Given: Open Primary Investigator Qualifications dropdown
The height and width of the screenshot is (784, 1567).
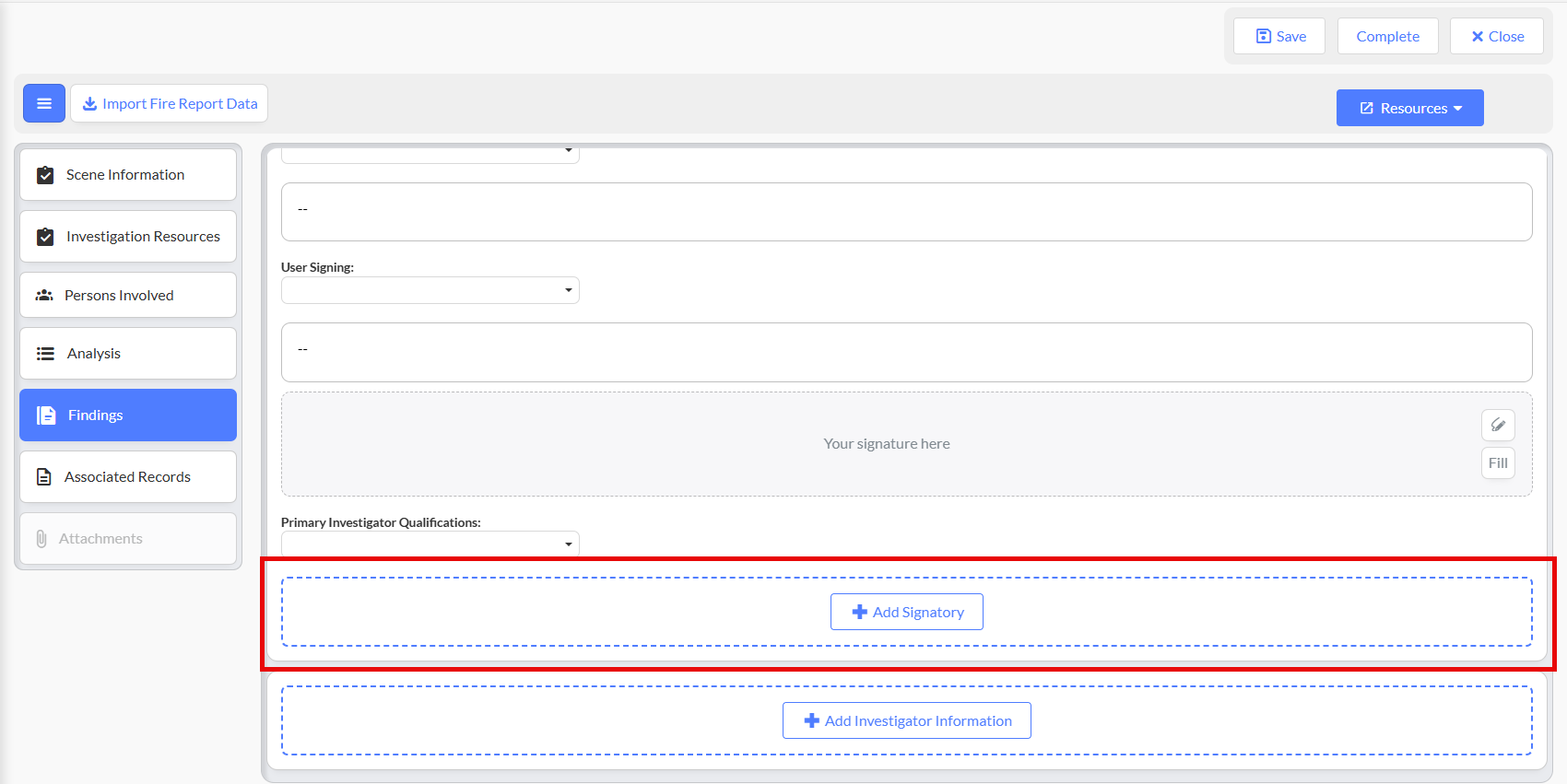Looking at the screenshot, I should 430,544.
